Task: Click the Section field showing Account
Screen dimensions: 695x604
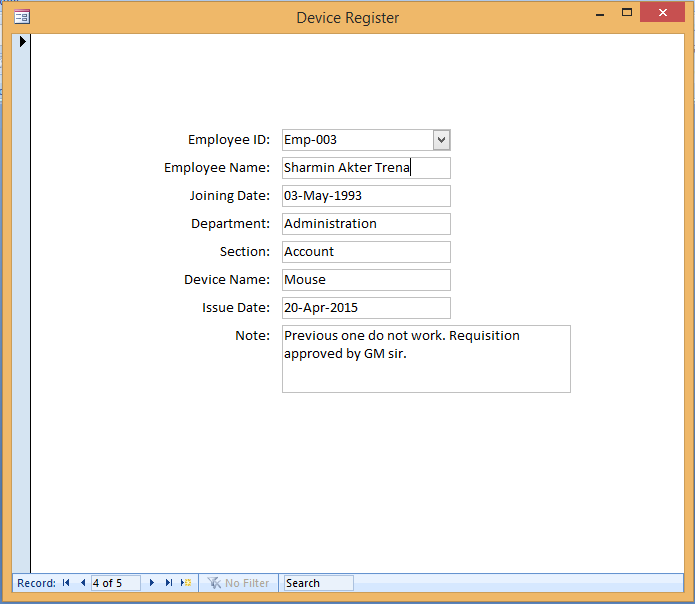Action: tap(366, 252)
